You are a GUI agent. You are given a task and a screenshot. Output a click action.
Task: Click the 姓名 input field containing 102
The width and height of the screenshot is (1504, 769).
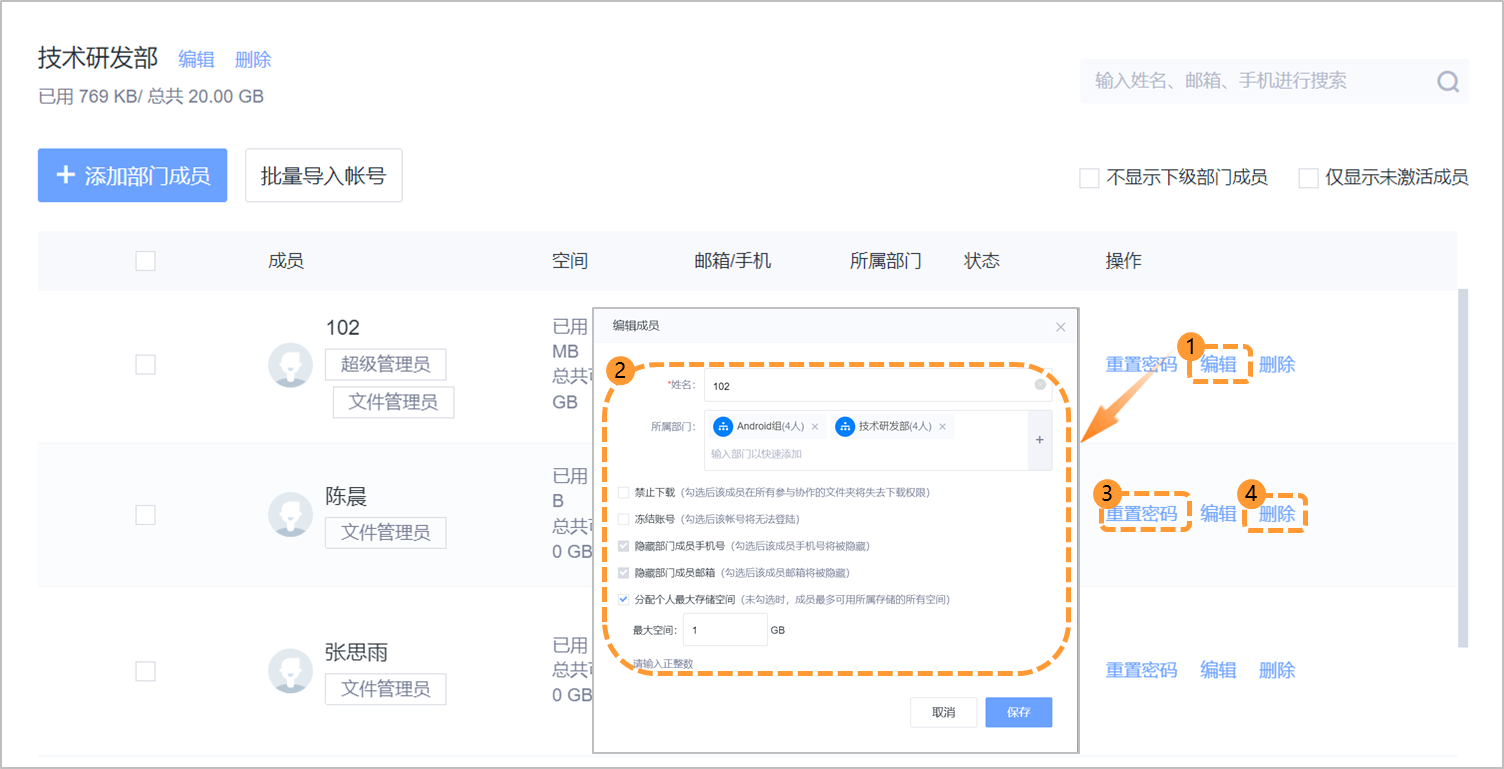tap(878, 385)
